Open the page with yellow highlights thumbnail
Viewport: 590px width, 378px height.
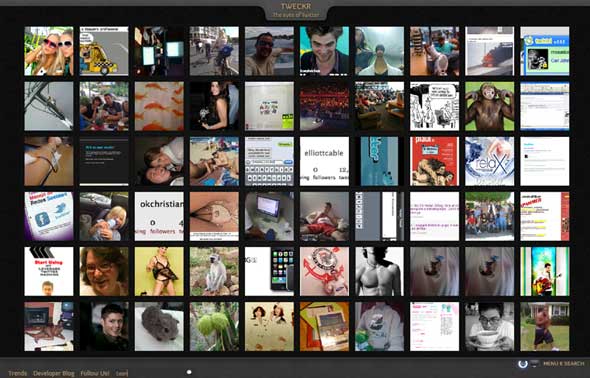pyautogui.click(x=545, y=216)
